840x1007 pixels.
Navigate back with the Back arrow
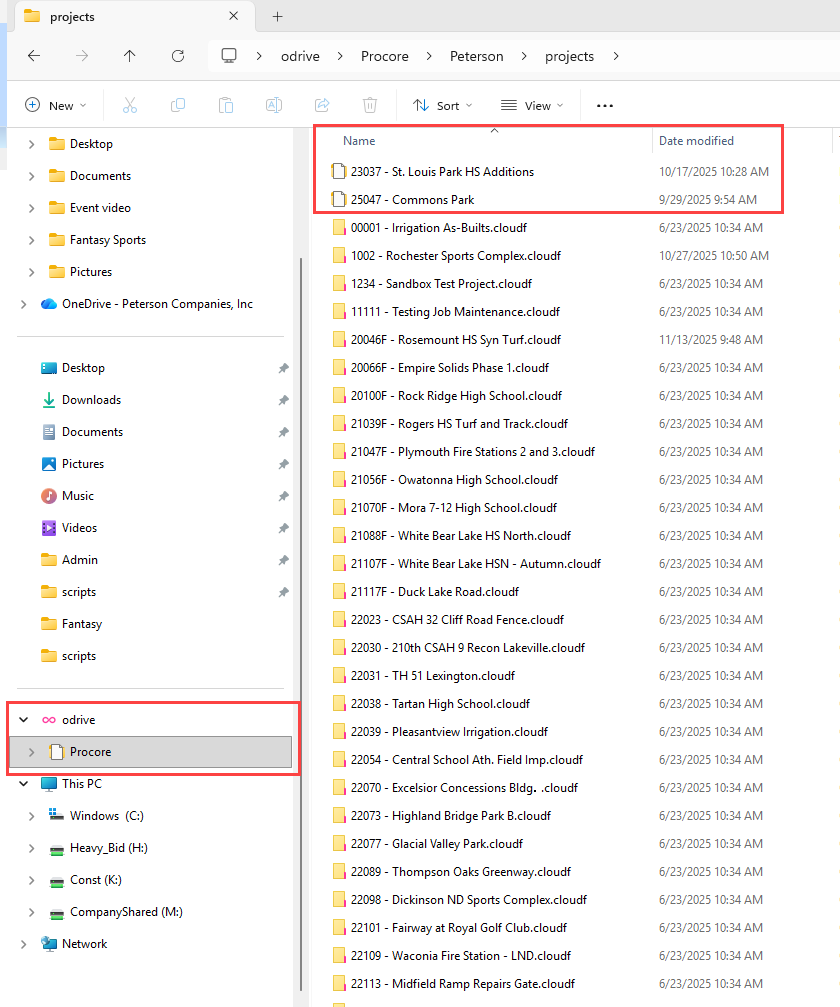point(34,56)
